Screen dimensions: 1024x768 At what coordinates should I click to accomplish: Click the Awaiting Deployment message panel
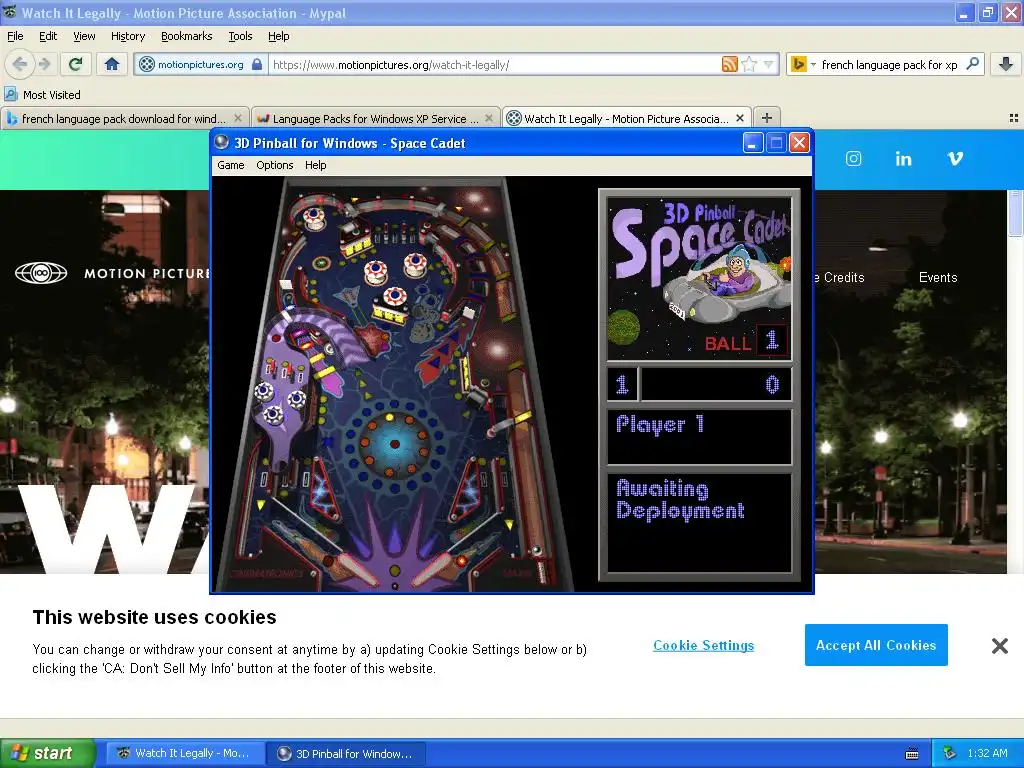(699, 522)
